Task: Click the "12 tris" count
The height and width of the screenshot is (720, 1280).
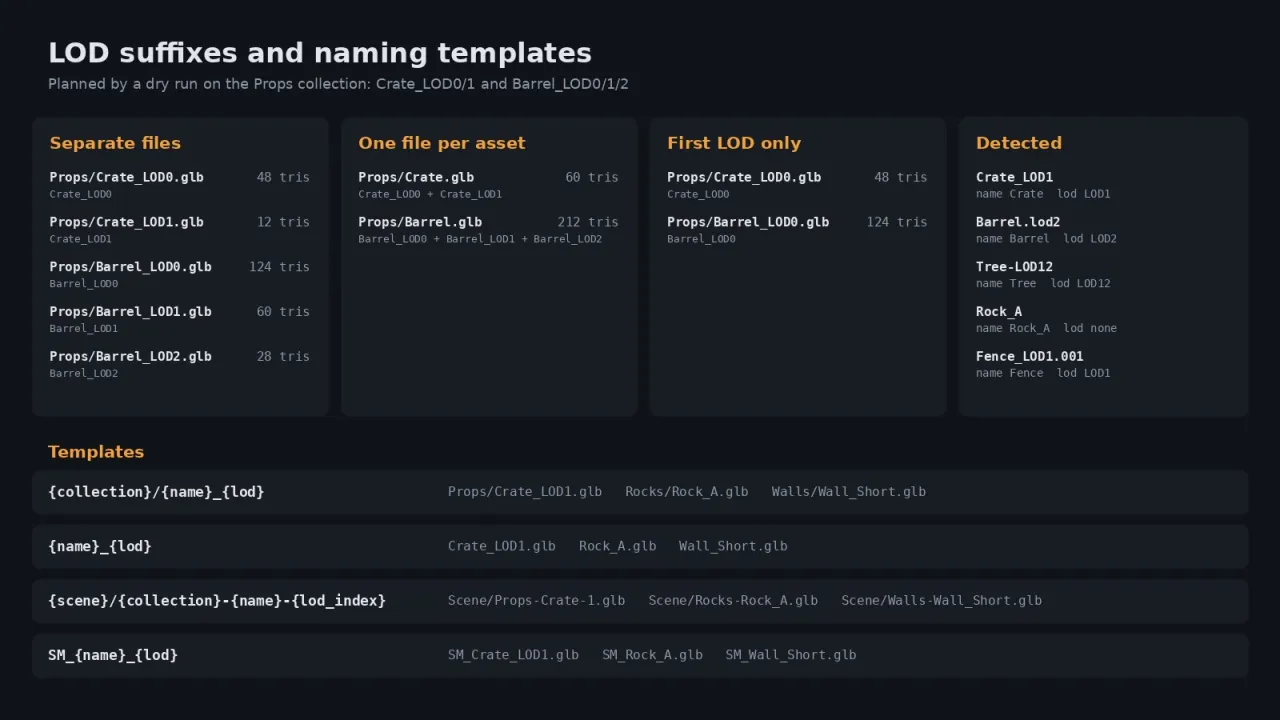Action: [283, 222]
